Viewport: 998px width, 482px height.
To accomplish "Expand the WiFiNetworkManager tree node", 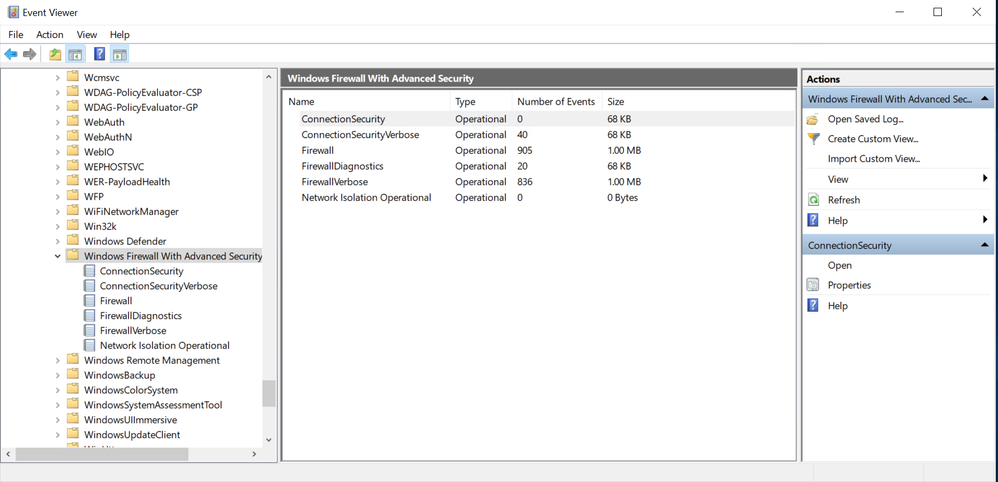I will click(58, 211).
